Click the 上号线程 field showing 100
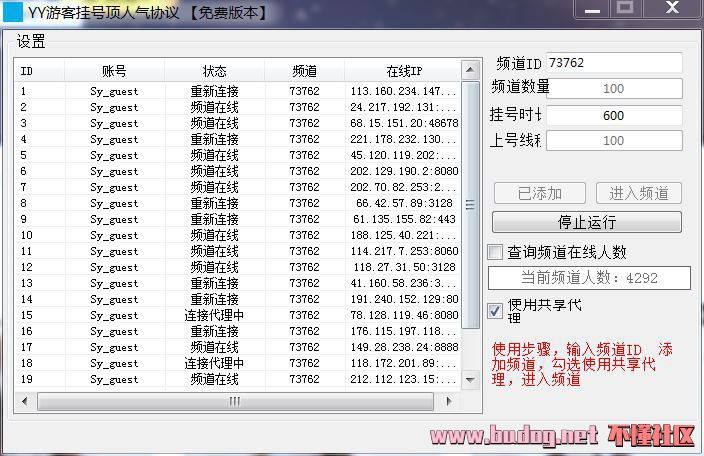Viewport: 704px width, 456px height. [x=614, y=140]
